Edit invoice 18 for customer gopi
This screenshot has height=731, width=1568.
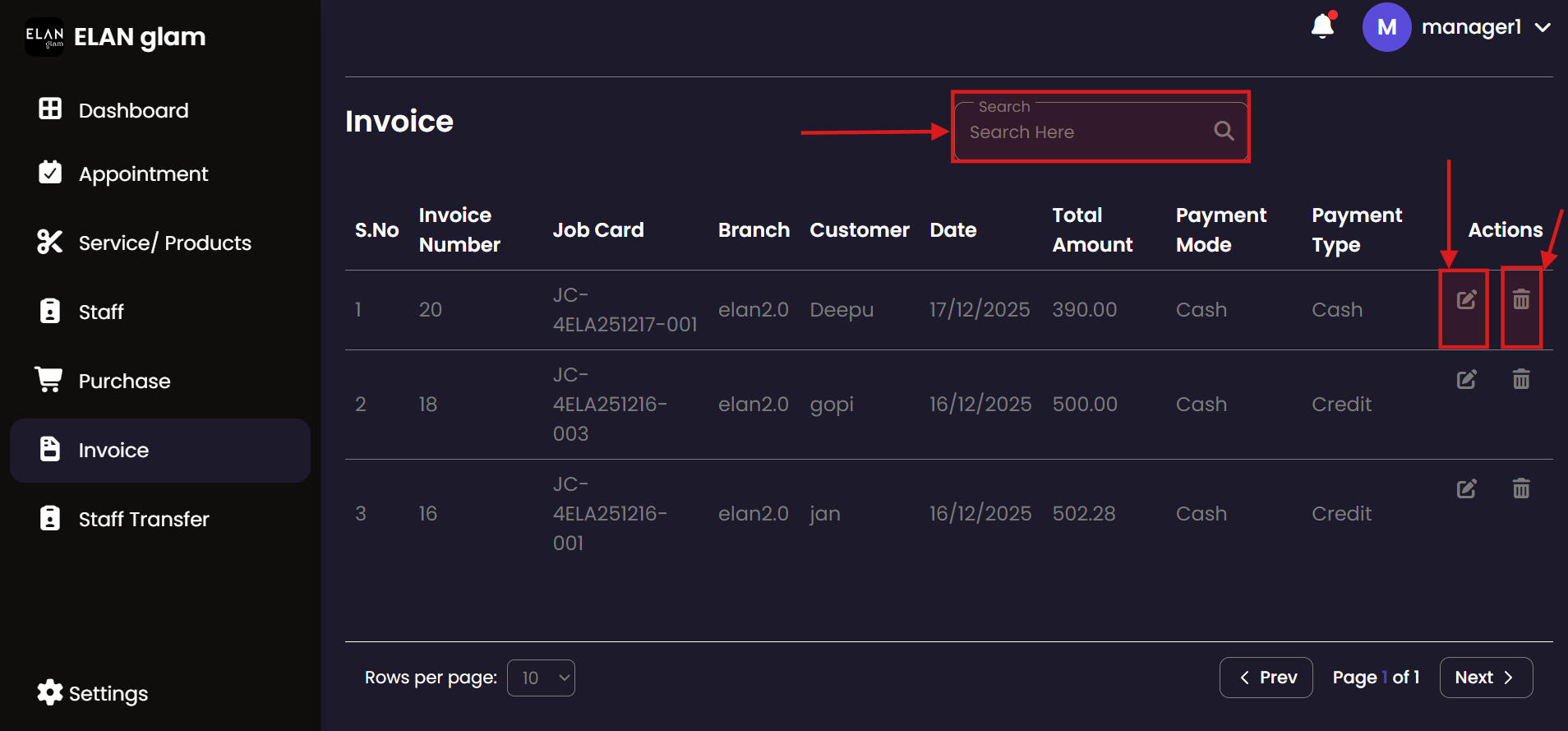coord(1466,380)
